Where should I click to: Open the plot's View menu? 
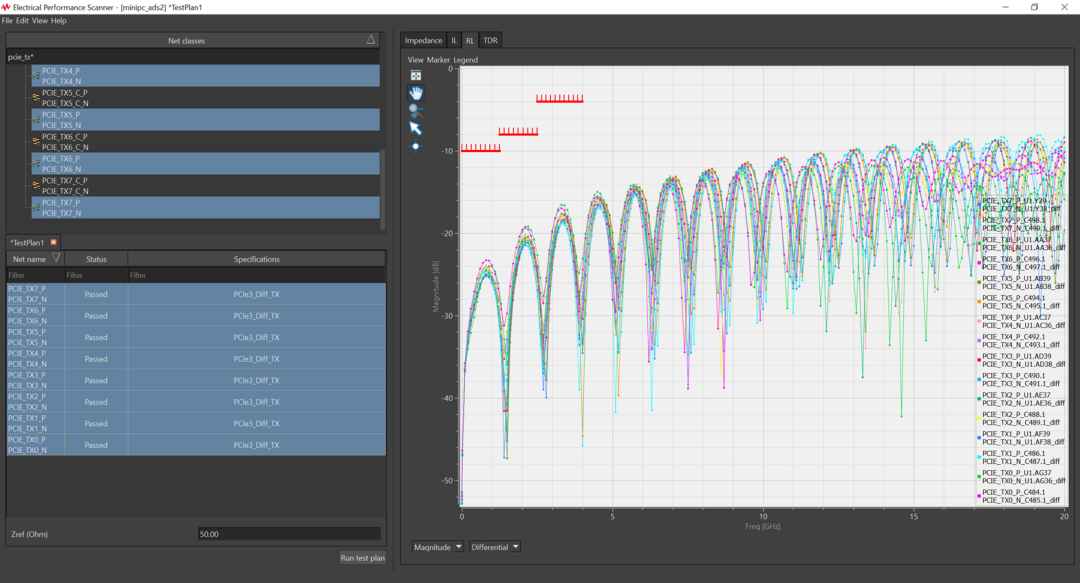pos(415,60)
